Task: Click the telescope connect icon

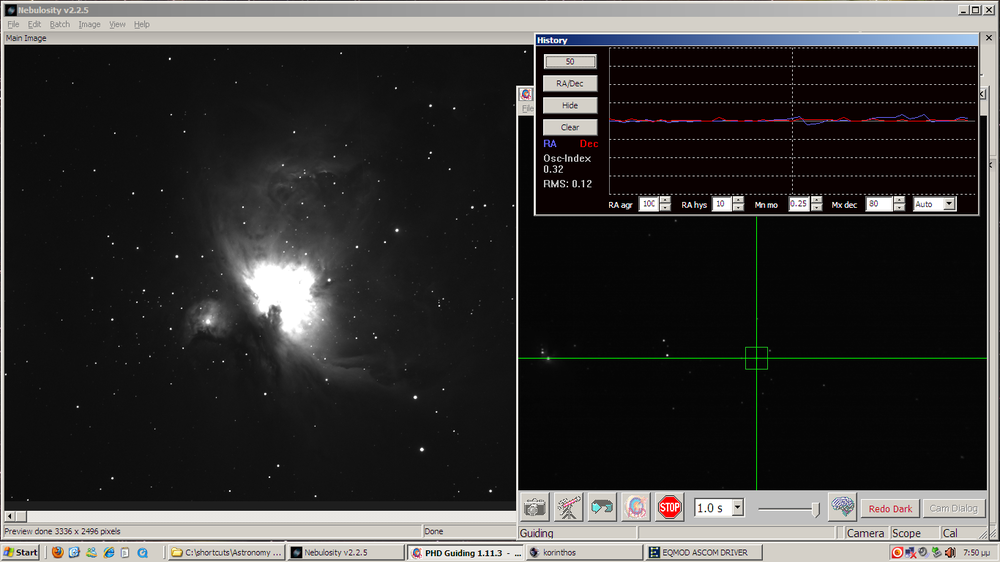Action: point(569,507)
